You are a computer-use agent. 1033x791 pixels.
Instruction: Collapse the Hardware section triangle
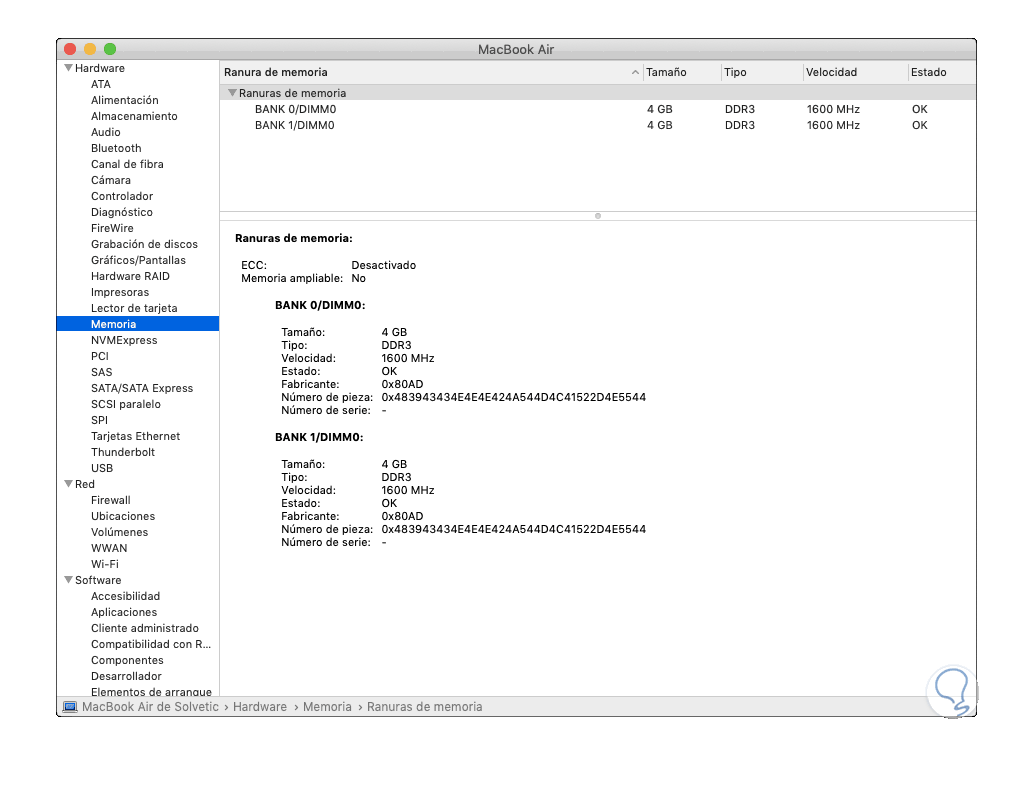coord(69,68)
